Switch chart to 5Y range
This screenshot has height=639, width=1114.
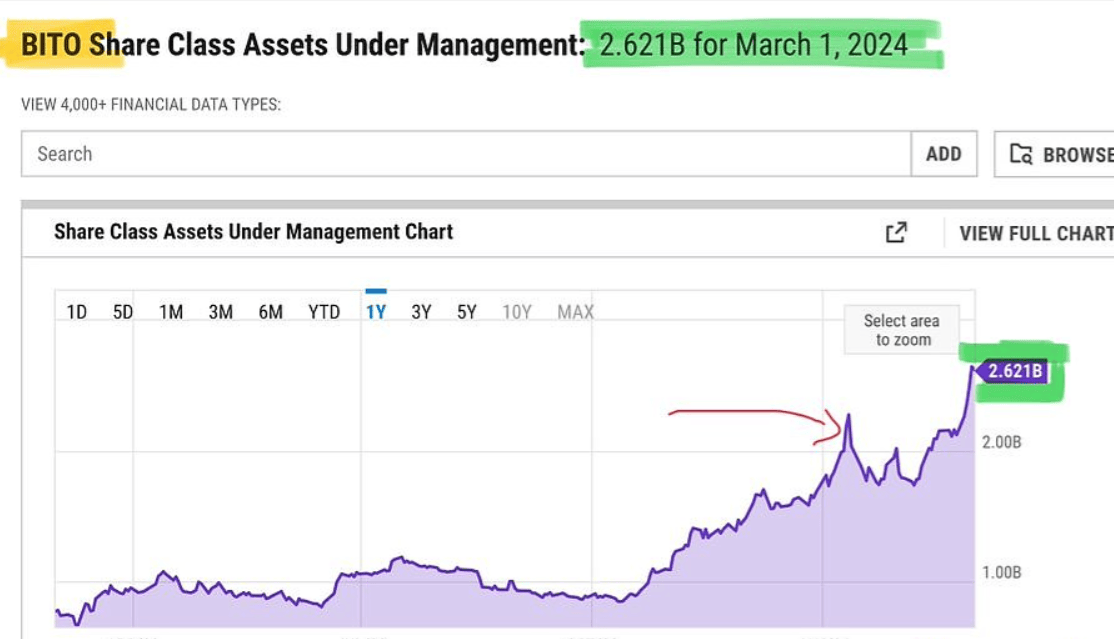point(467,312)
